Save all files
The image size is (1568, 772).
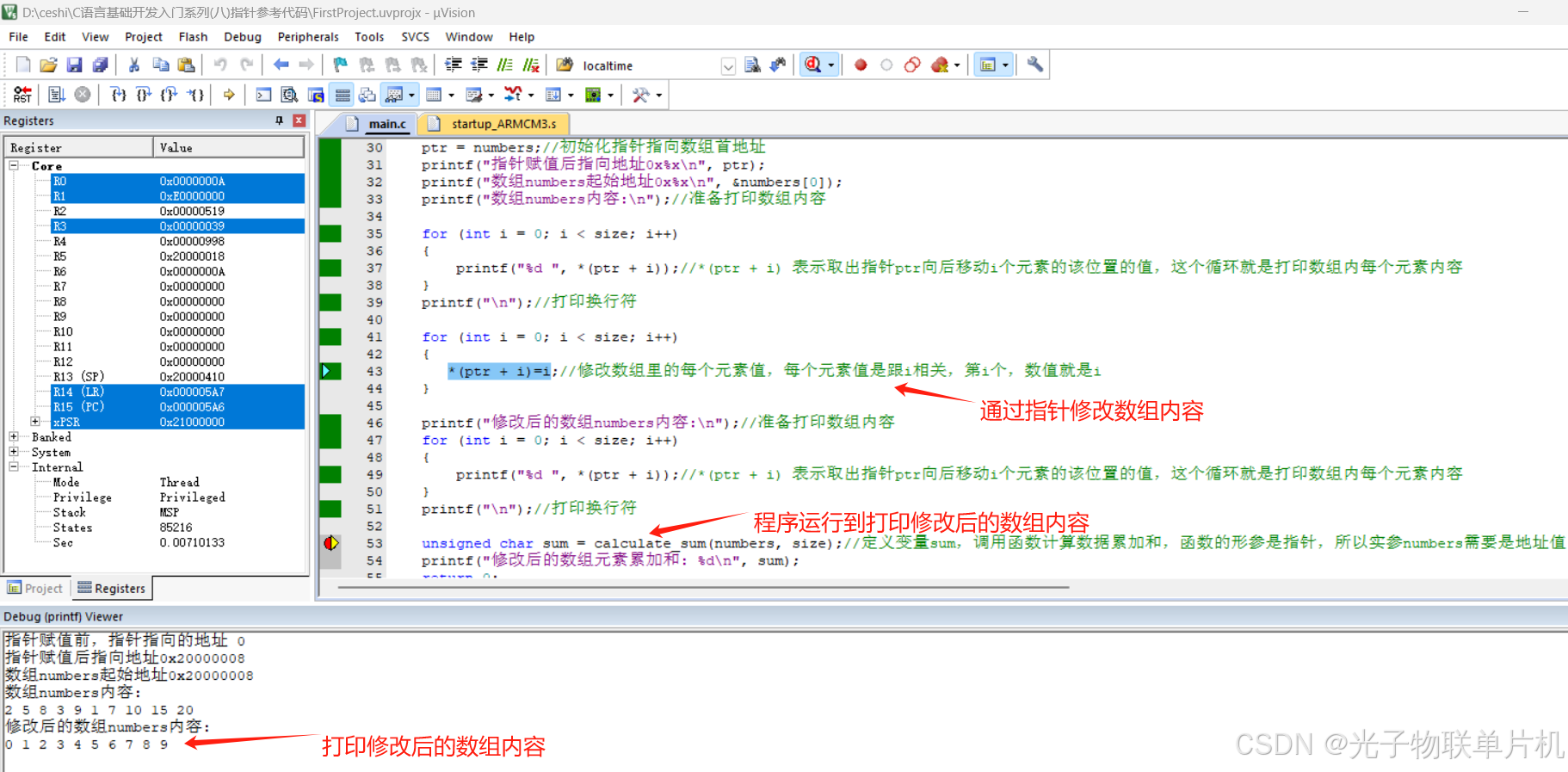point(100,65)
